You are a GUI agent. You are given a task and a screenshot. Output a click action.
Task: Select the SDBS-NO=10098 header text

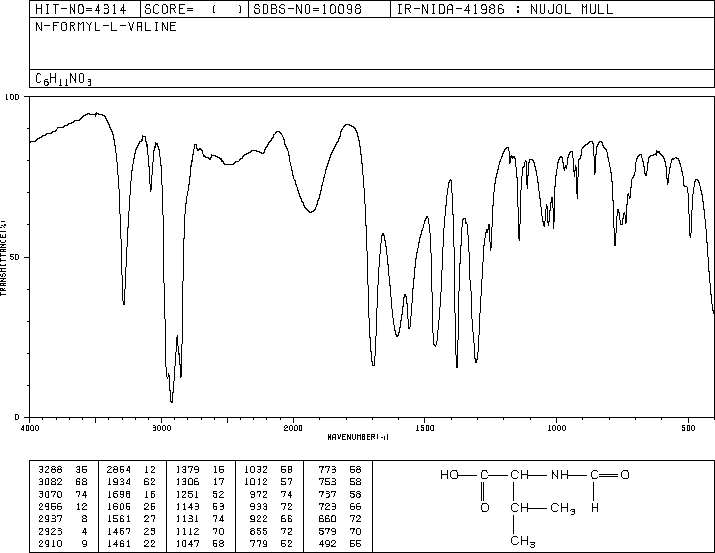307,9
